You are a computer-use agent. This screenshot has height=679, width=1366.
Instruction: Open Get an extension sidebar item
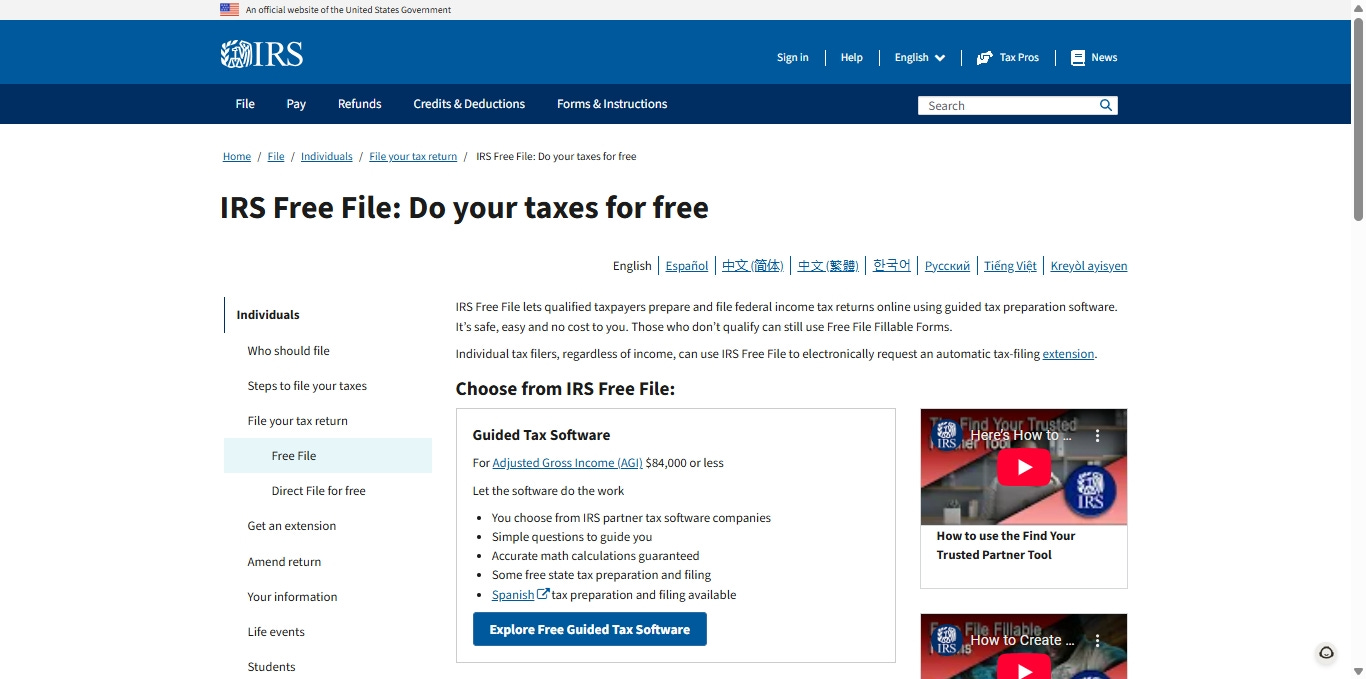pos(292,526)
